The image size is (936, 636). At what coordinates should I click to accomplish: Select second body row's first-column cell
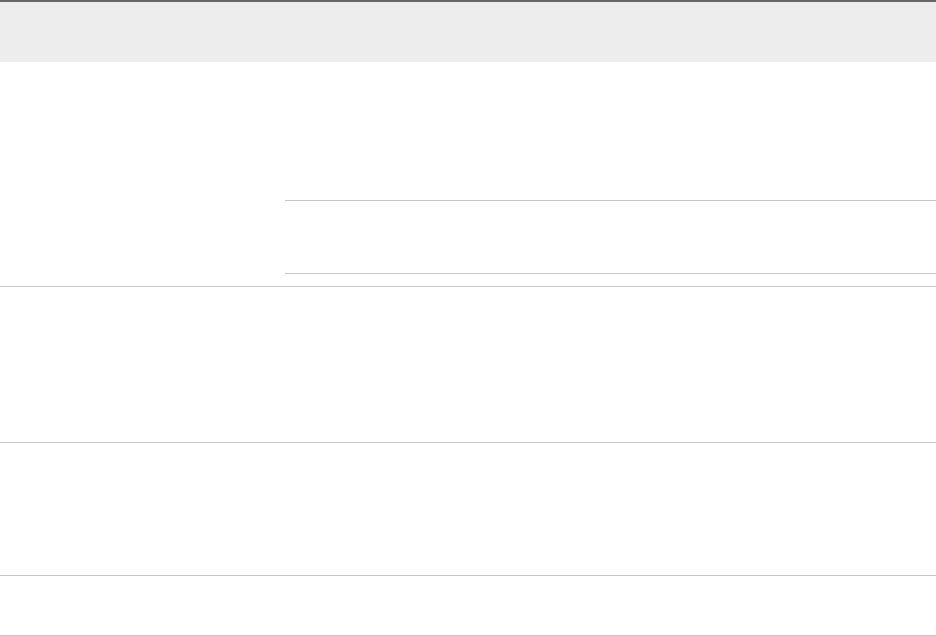tap(142, 365)
